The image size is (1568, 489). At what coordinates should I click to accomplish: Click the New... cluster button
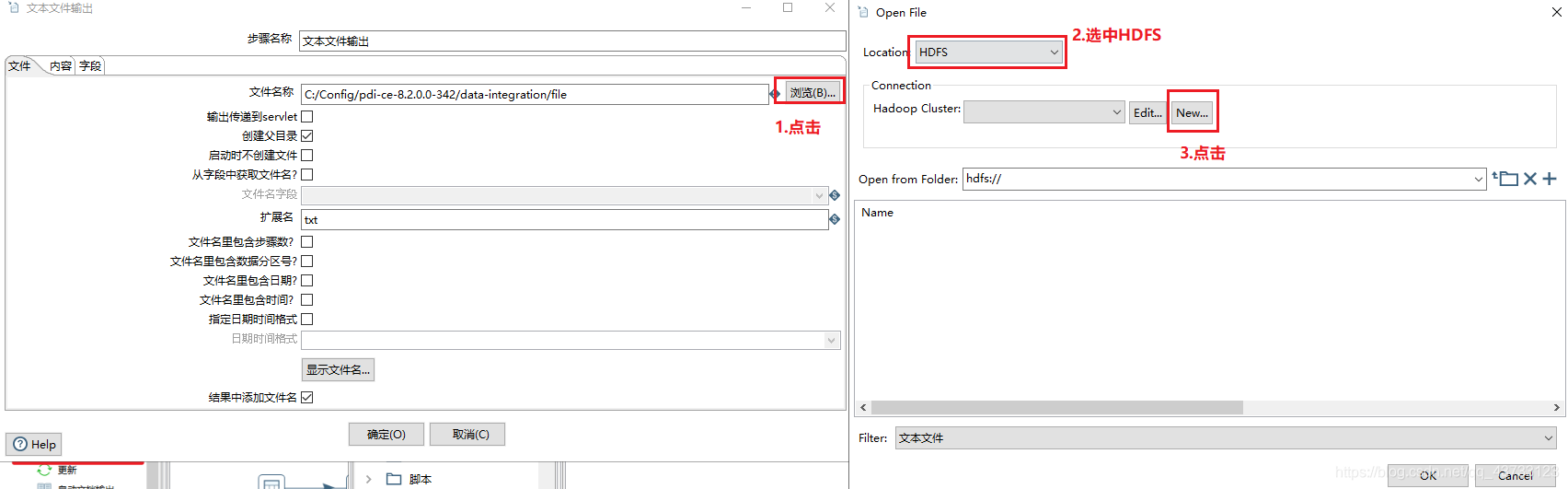point(1192,112)
